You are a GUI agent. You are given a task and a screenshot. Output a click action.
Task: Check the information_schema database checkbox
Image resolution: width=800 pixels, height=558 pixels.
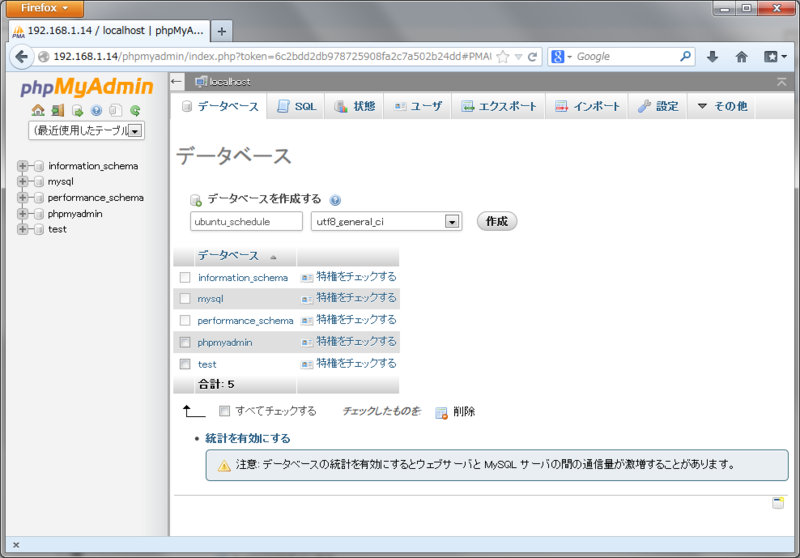click(x=185, y=277)
